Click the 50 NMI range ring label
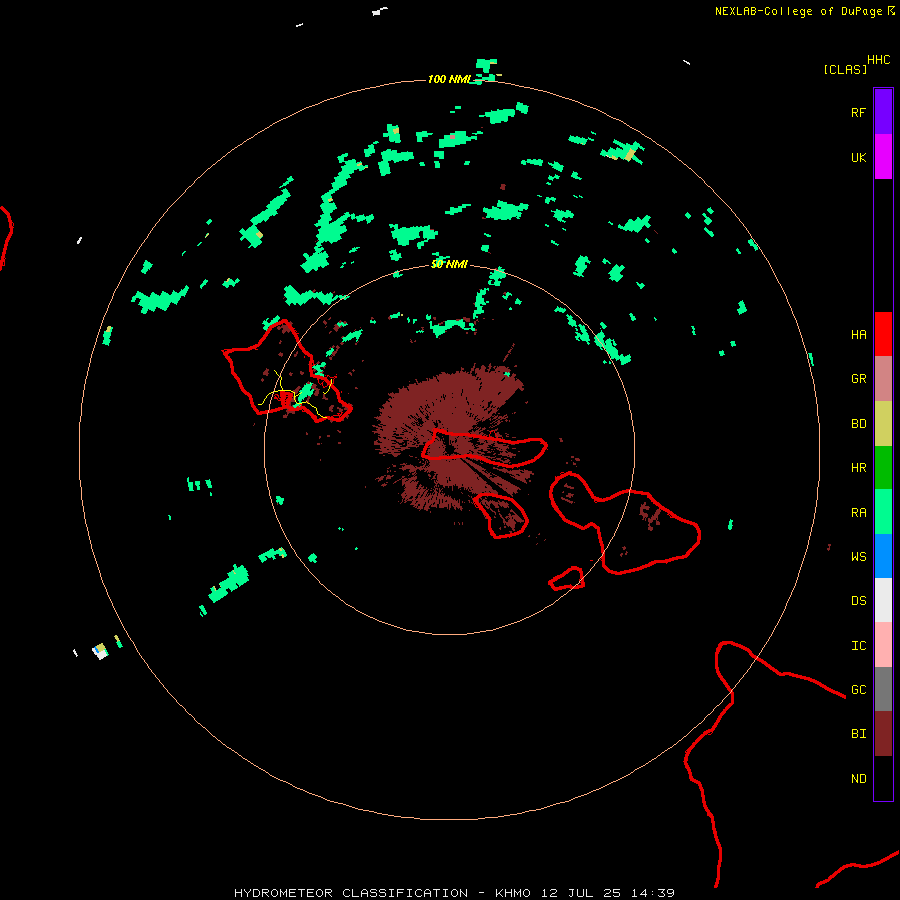The height and width of the screenshot is (900, 900). pyautogui.click(x=449, y=264)
